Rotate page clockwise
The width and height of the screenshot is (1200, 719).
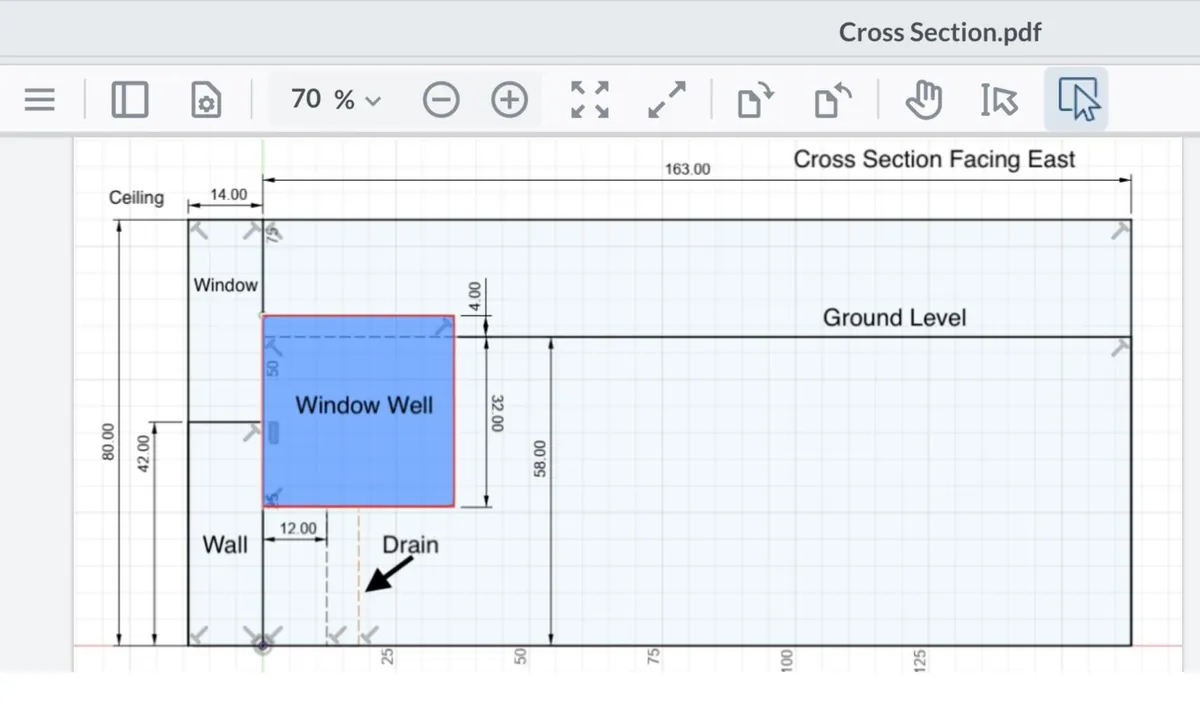[x=756, y=100]
